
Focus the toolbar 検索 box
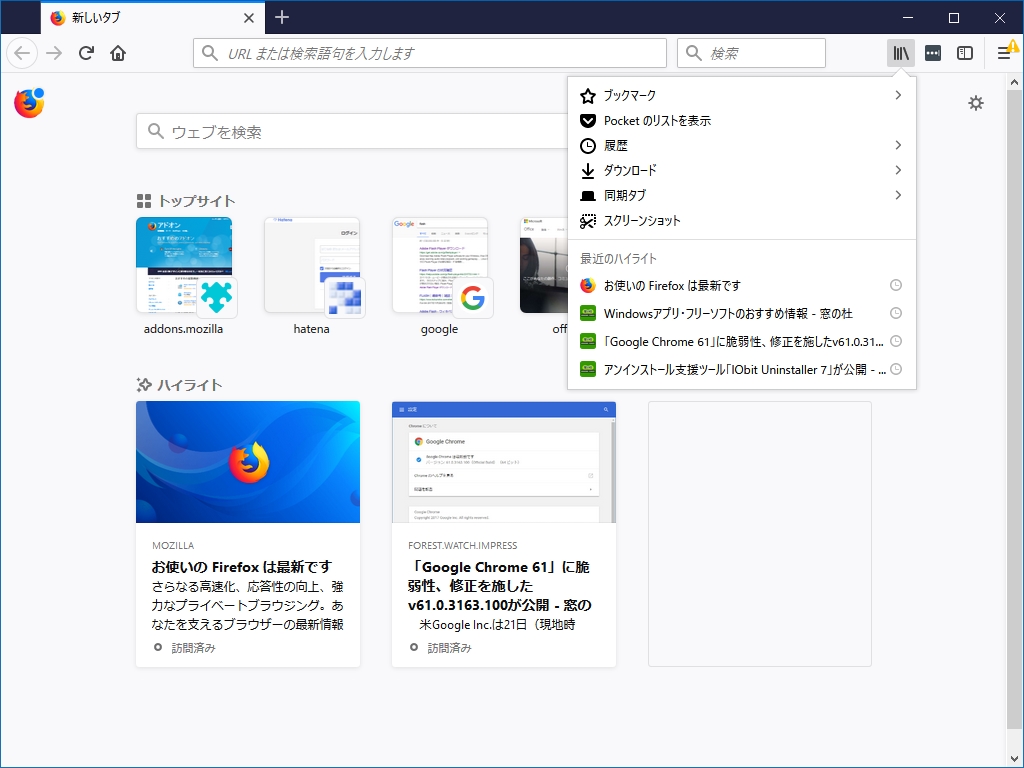(751, 53)
